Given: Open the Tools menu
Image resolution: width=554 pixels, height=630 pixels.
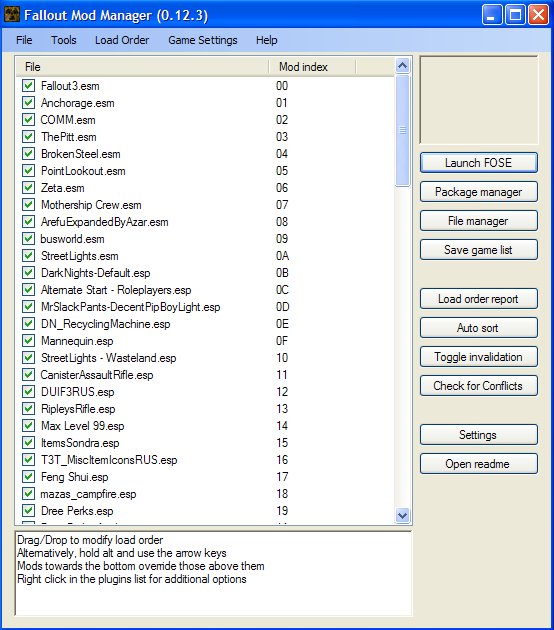Looking at the screenshot, I should click(63, 40).
